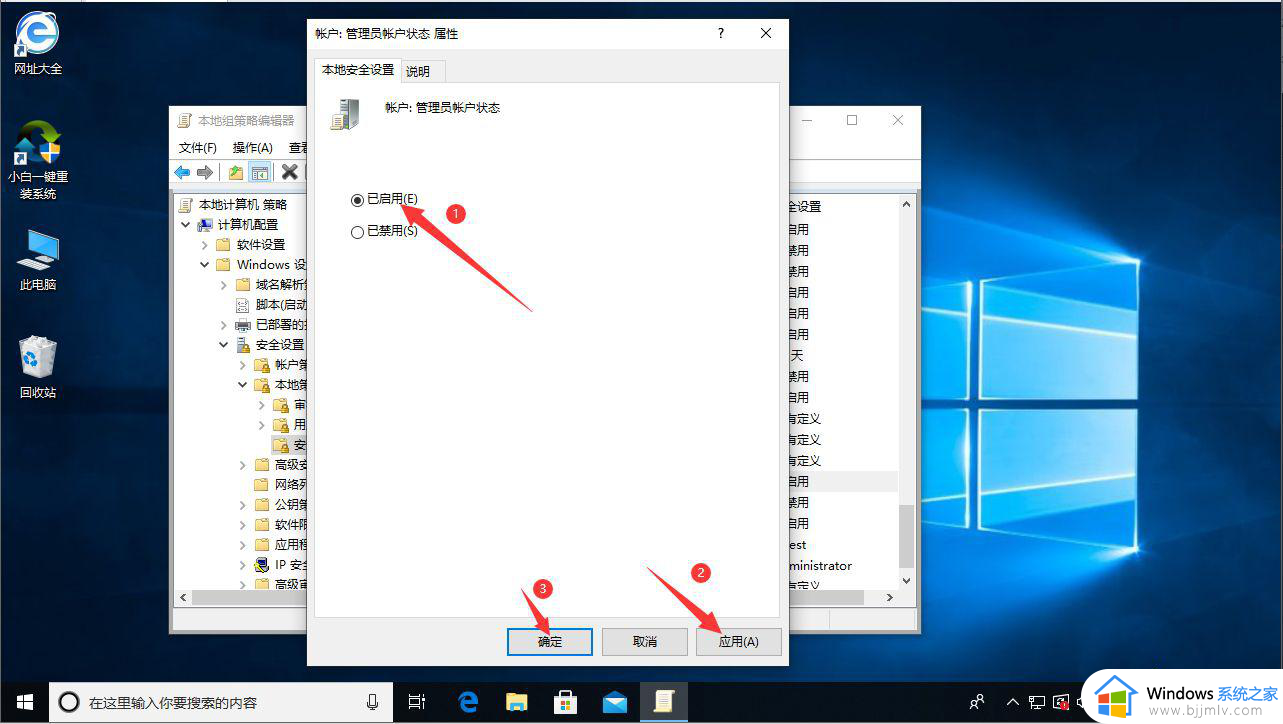Click the Up one level toolbar icon
1283x724 pixels.
235,172
